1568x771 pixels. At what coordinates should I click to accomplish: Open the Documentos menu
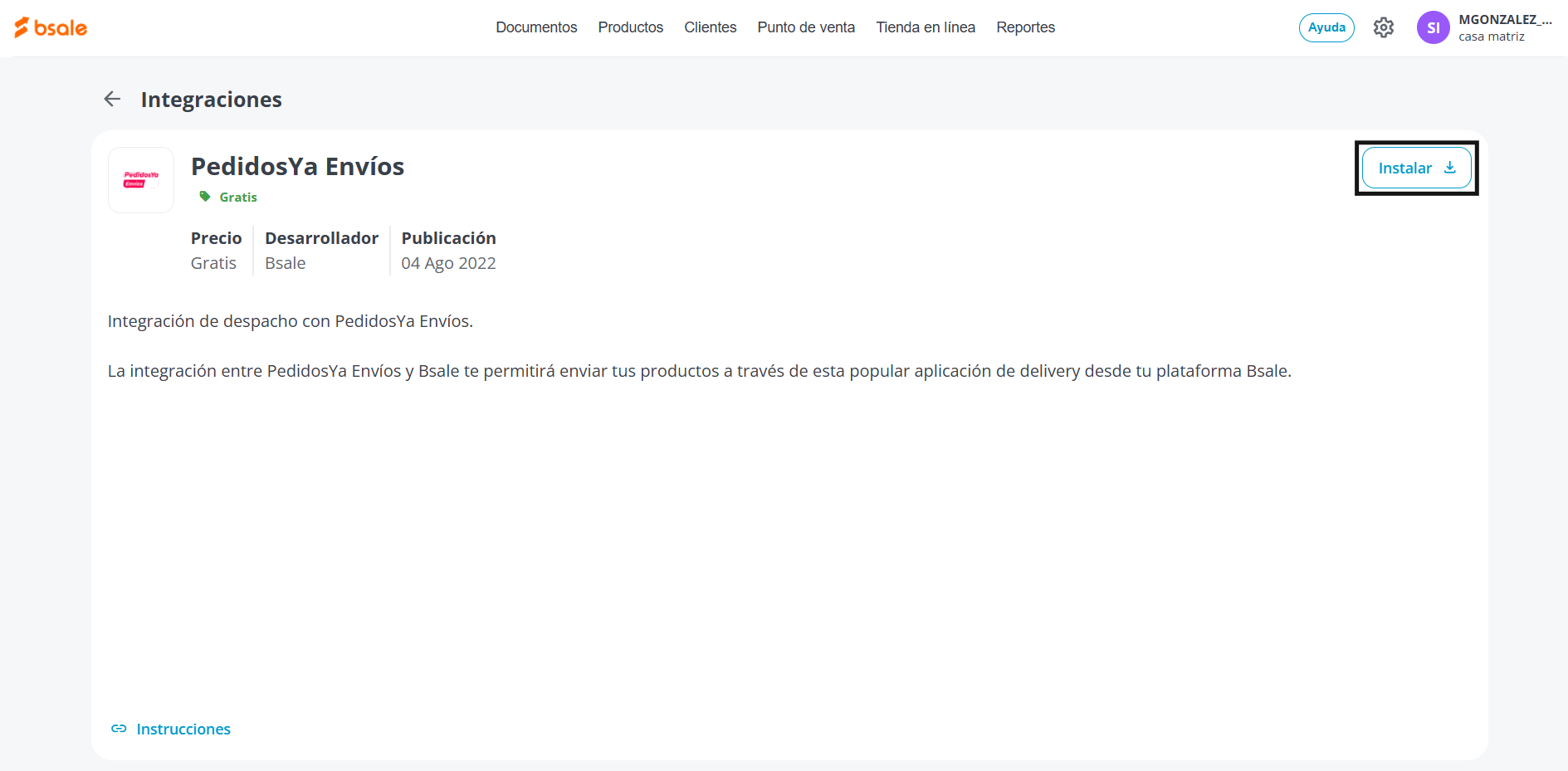point(536,27)
